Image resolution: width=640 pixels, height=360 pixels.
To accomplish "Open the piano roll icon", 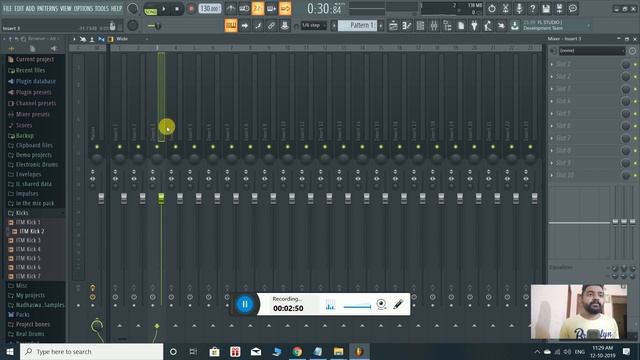I will click(407, 26).
